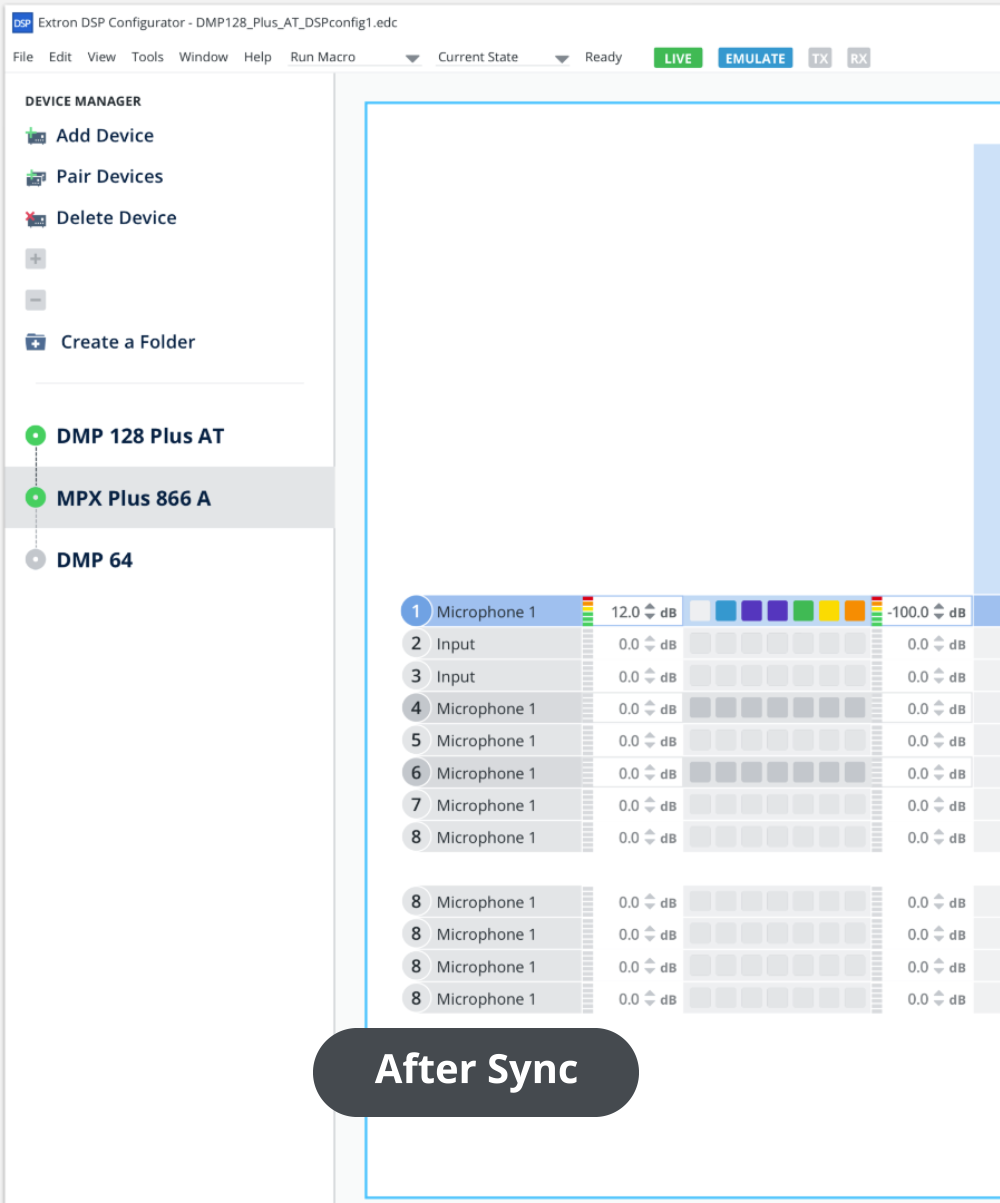Click the Pair Devices icon
1000x1203 pixels.
pos(33,176)
